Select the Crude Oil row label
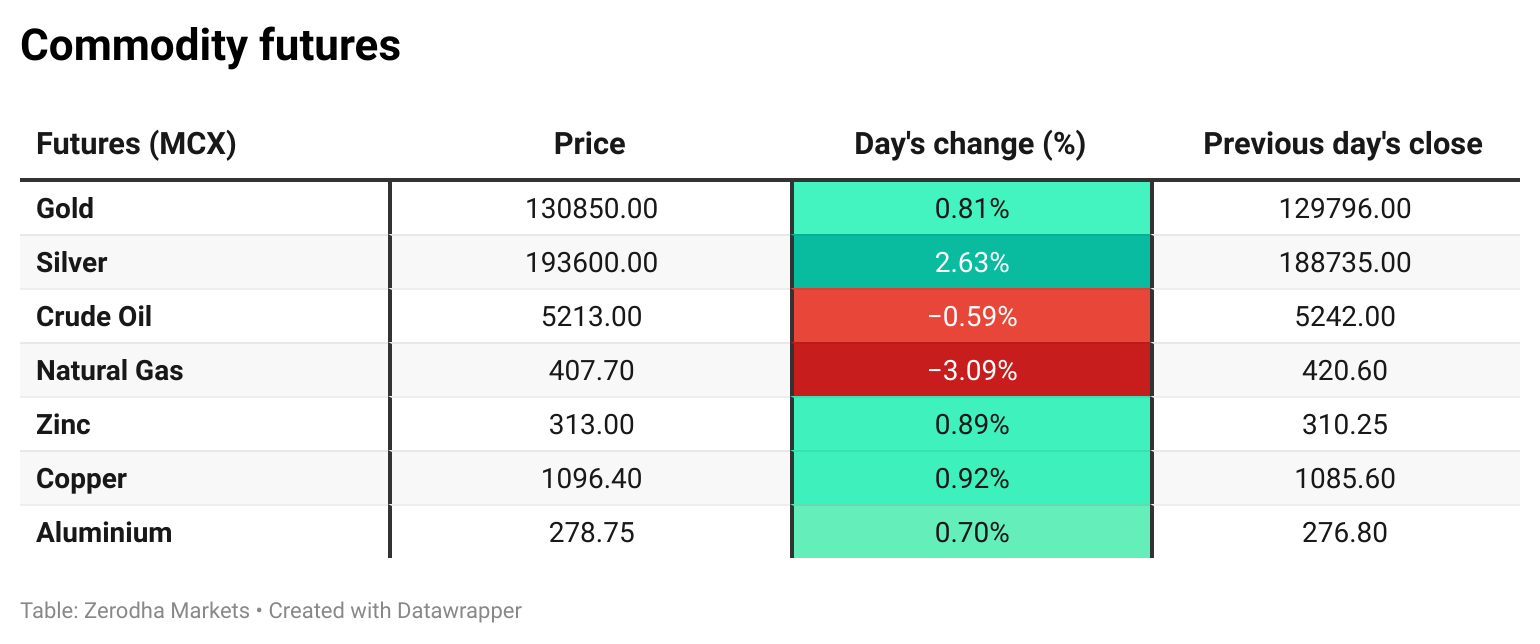 pos(94,317)
